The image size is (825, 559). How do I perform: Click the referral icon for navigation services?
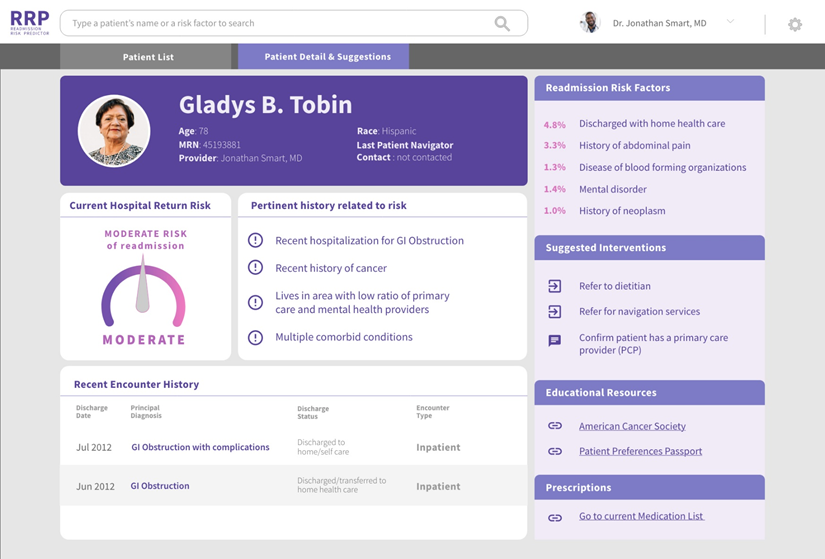(x=555, y=312)
